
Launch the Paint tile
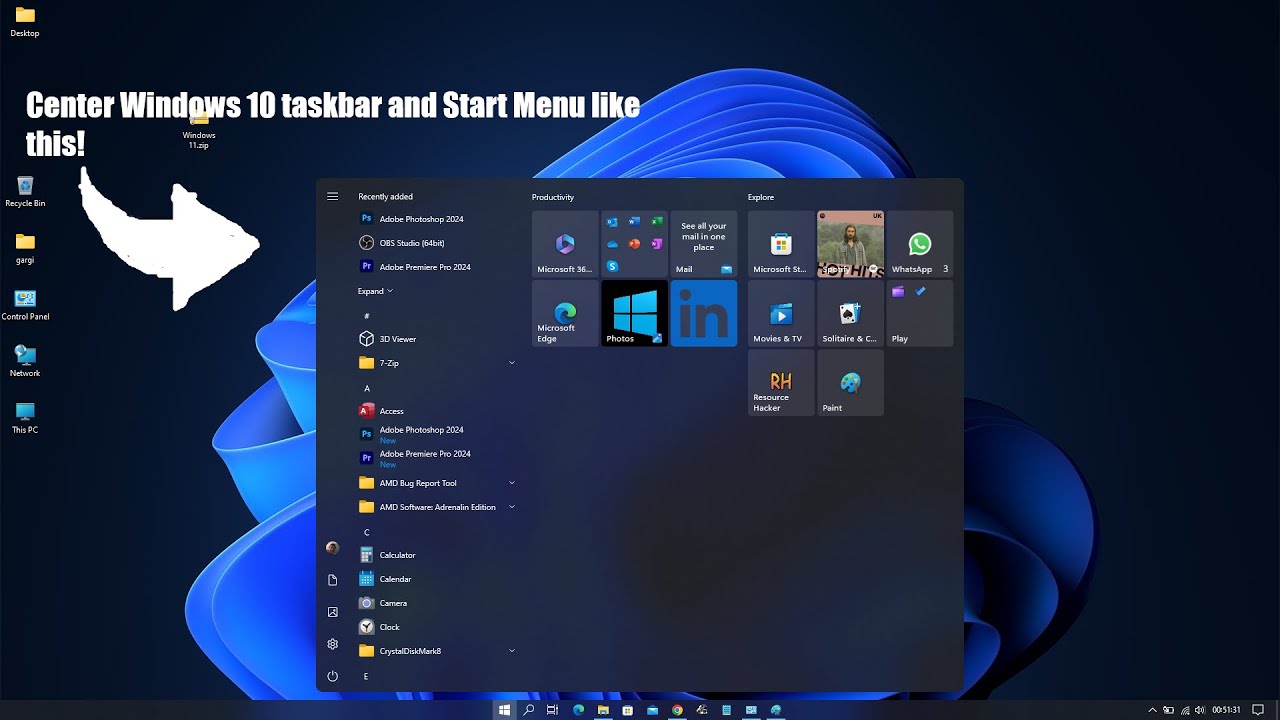point(850,383)
